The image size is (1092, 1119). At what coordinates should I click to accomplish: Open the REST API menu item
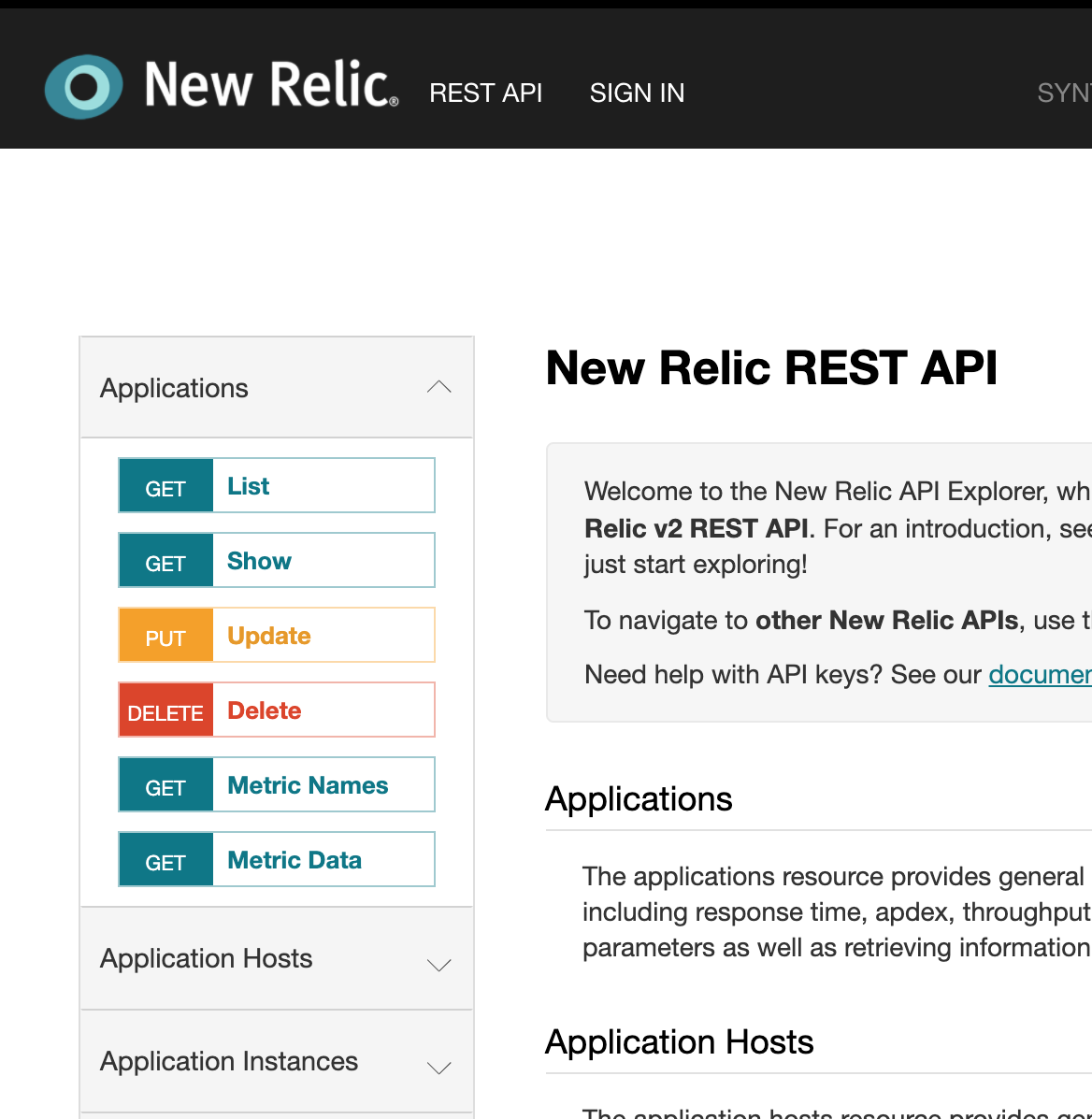(x=485, y=93)
